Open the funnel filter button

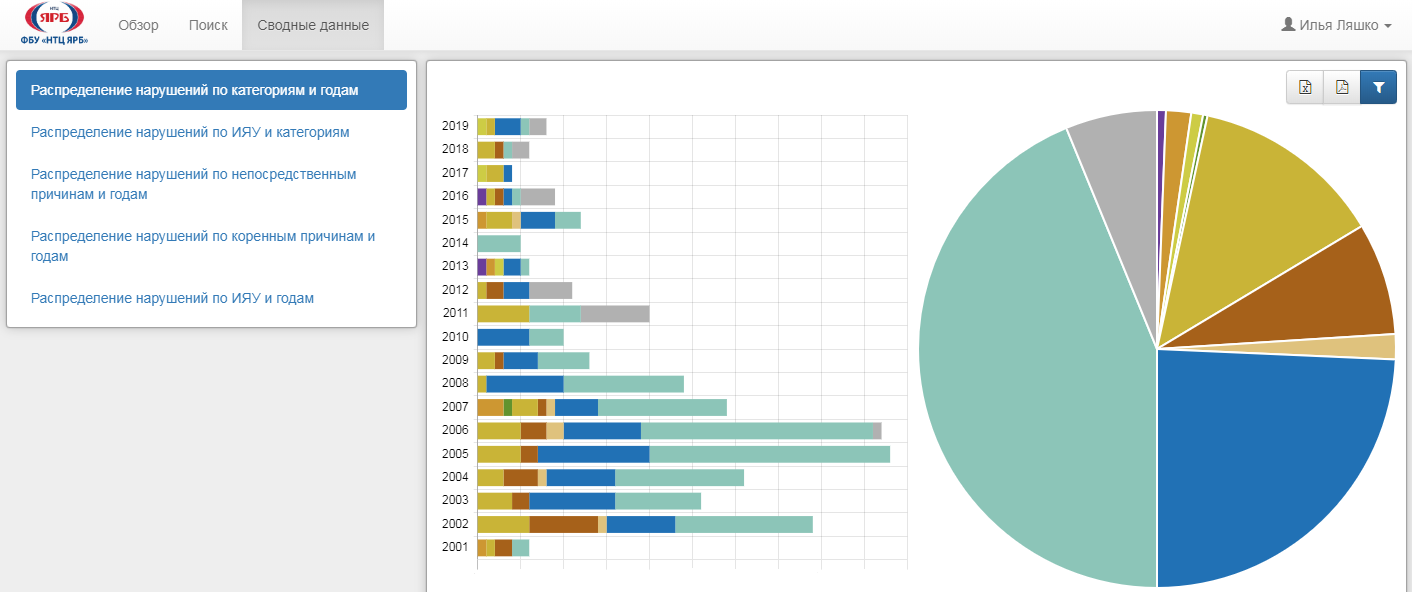(1378, 88)
